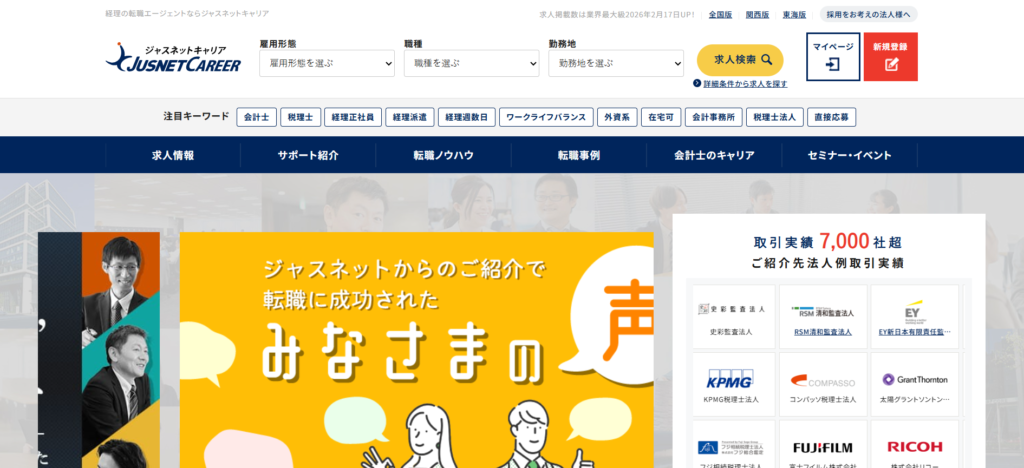Click the 在宅可 keyword tag
The width and height of the screenshot is (1024, 468).
659,117
